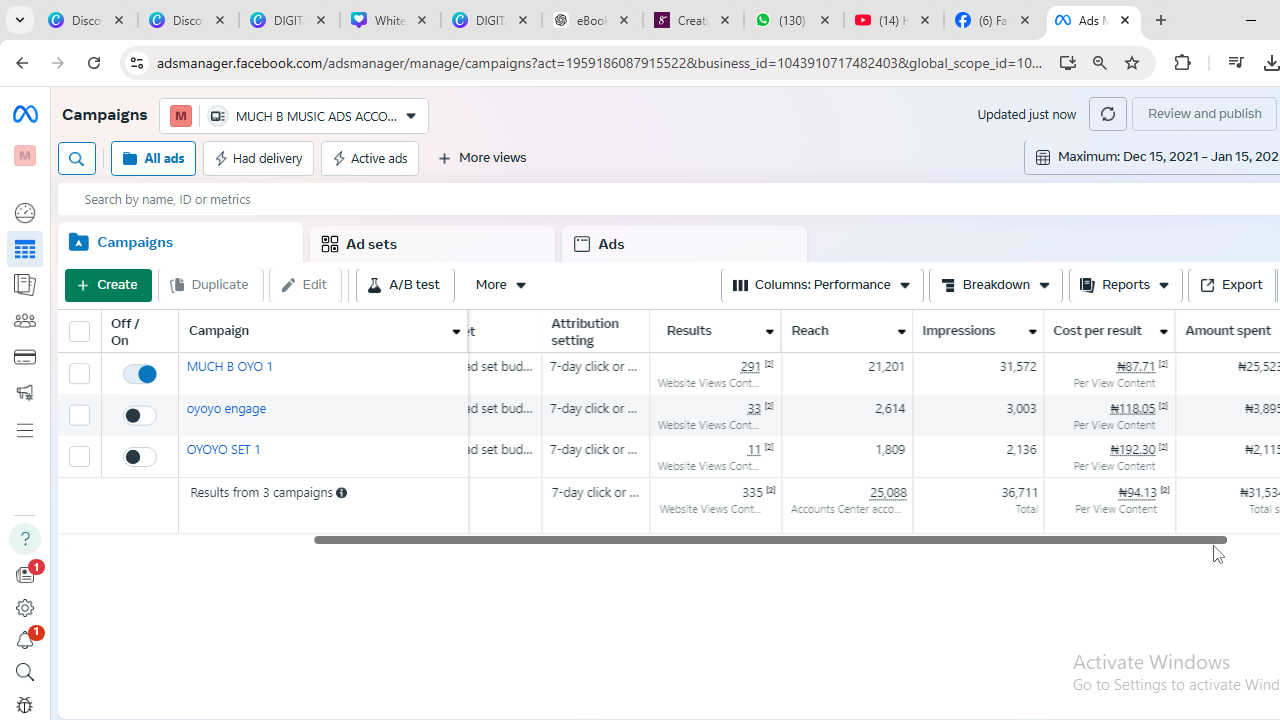Open the Reports dropdown

click(x=1125, y=285)
